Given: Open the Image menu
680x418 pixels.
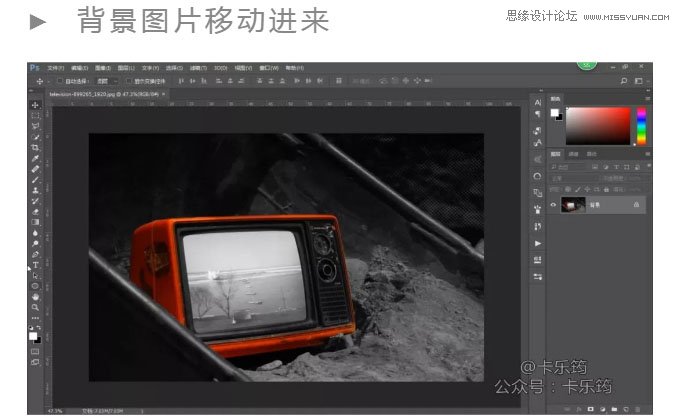Looking at the screenshot, I should (x=103, y=68).
